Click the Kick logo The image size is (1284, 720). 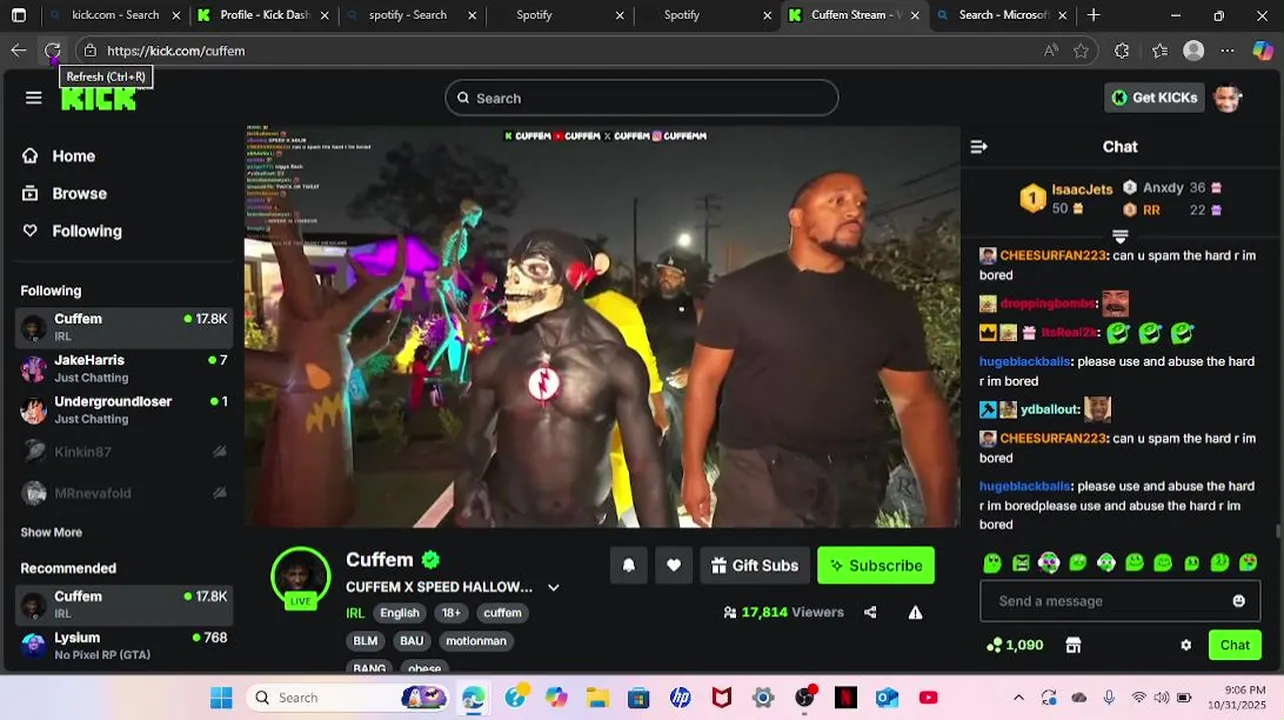99,98
